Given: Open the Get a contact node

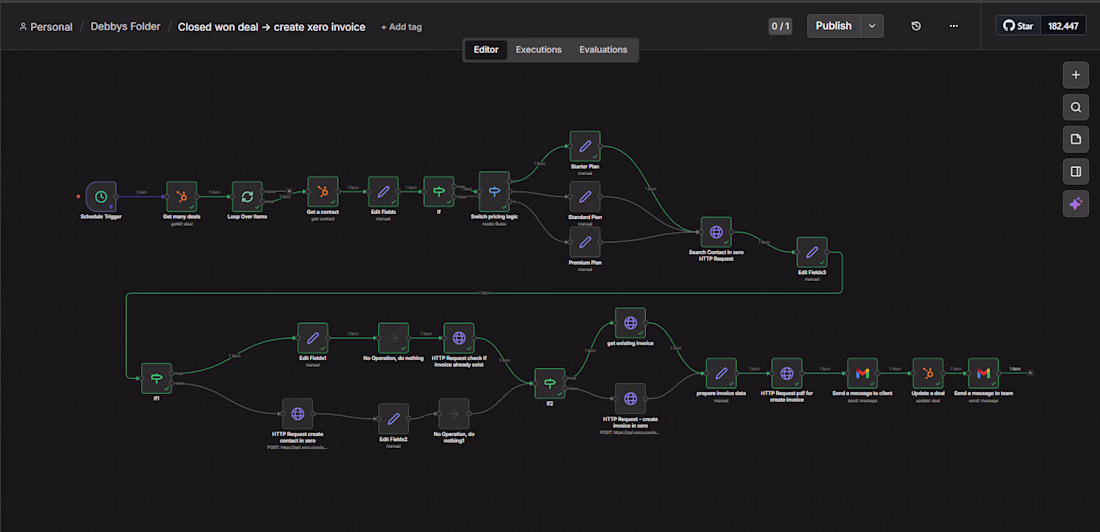Looking at the screenshot, I should click(x=323, y=192).
